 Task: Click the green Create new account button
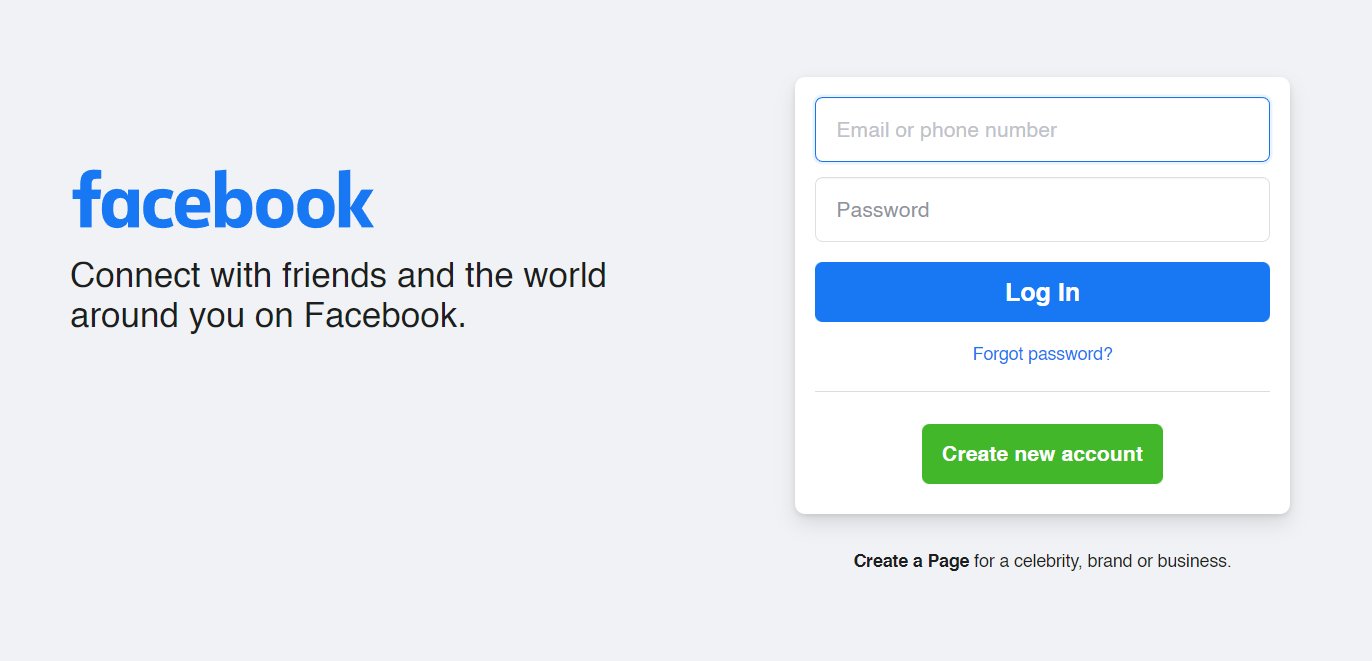point(1042,454)
